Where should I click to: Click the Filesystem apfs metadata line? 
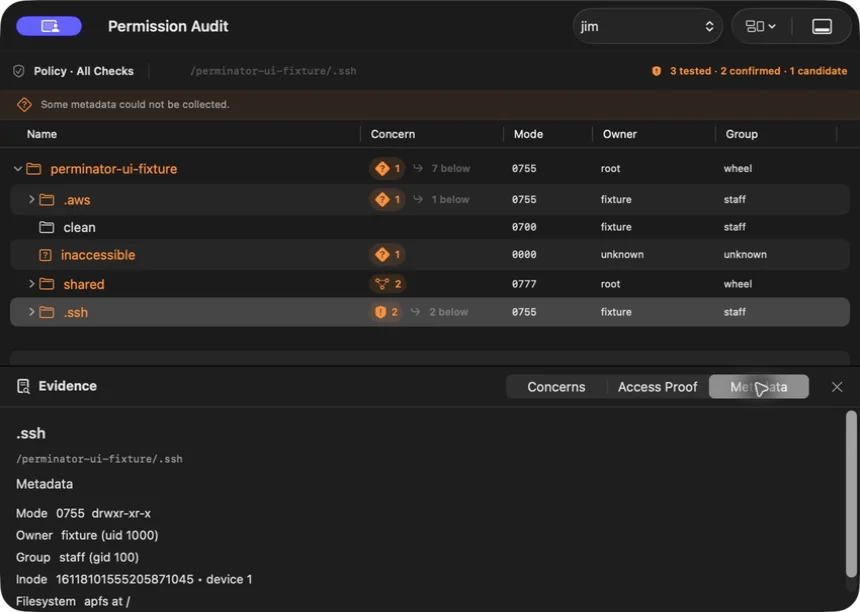73,601
